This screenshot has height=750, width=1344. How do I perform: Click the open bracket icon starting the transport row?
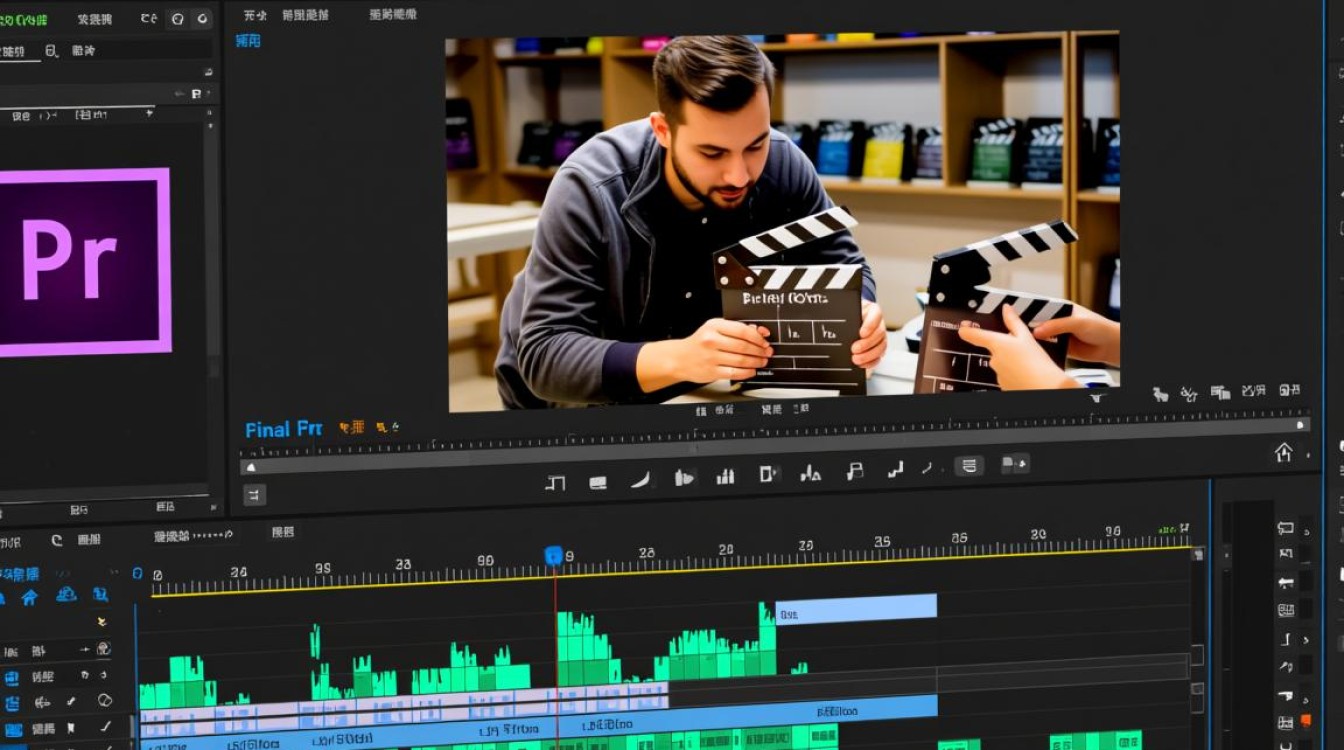[x=555, y=482]
